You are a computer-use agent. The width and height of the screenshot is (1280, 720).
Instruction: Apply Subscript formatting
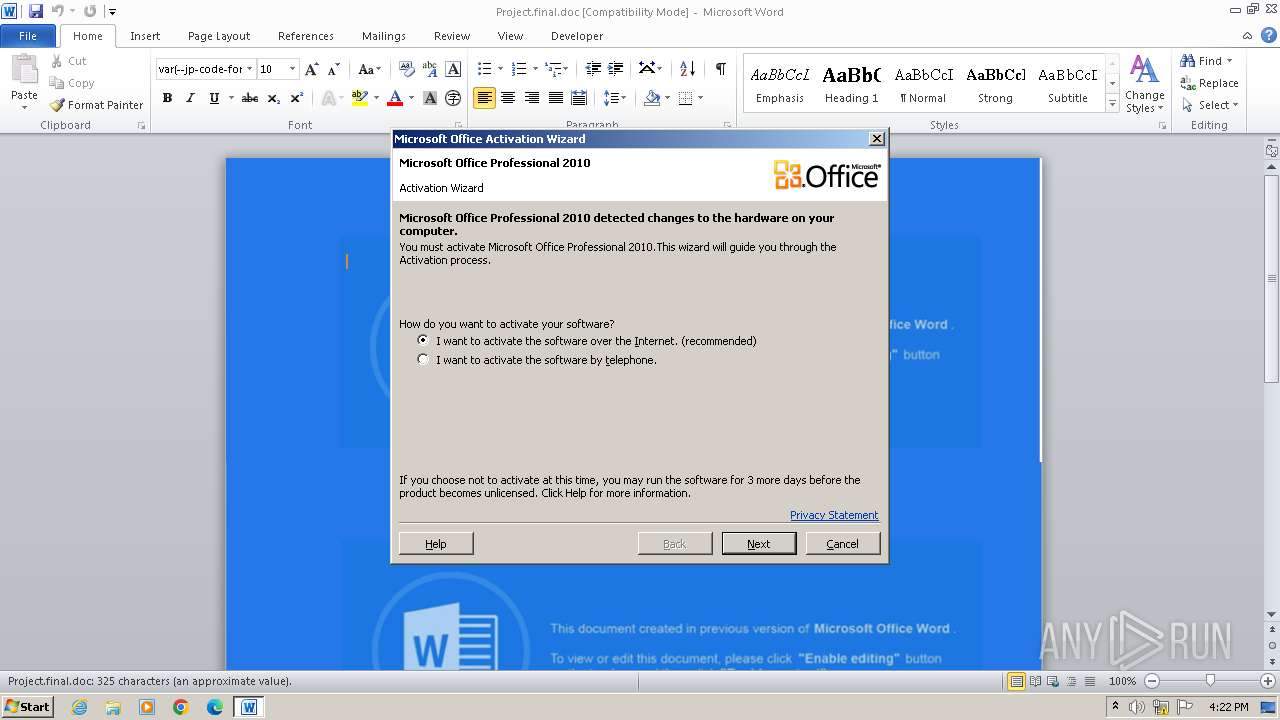[x=273, y=98]
